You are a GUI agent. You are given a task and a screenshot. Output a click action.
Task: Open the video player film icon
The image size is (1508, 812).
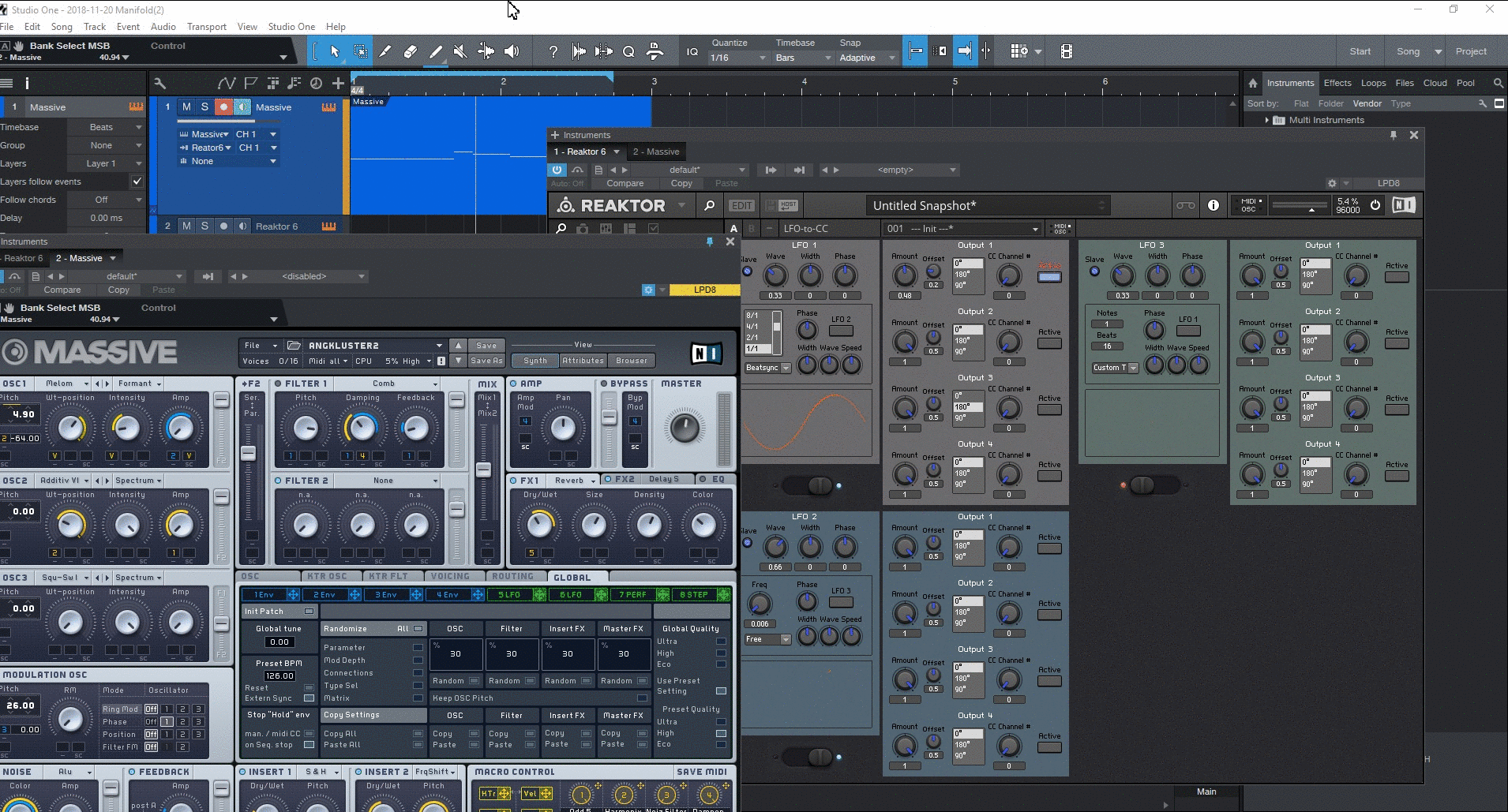click(1067, 51)
